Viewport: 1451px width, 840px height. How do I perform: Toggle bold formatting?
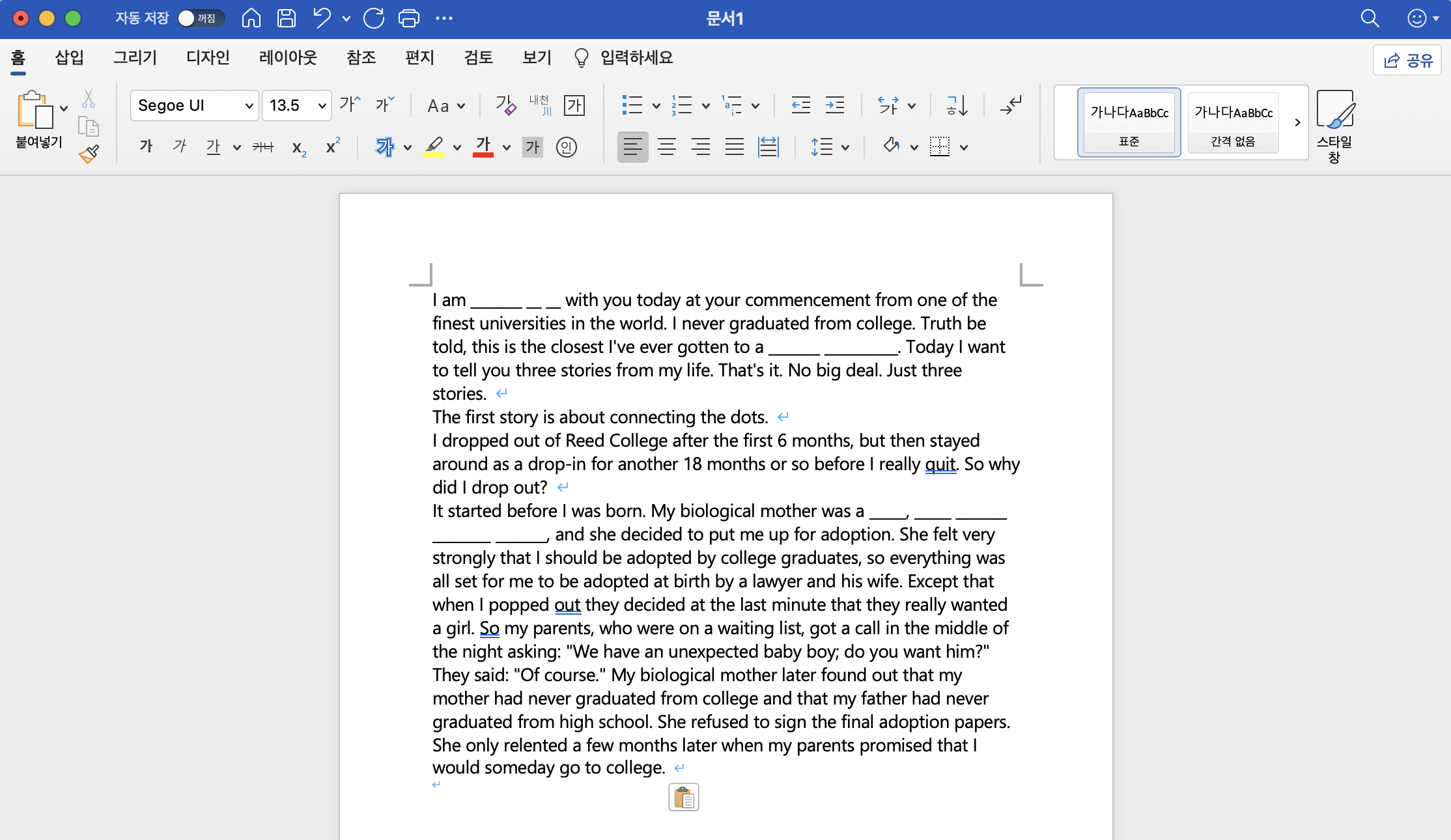click(x=146, y=147)
